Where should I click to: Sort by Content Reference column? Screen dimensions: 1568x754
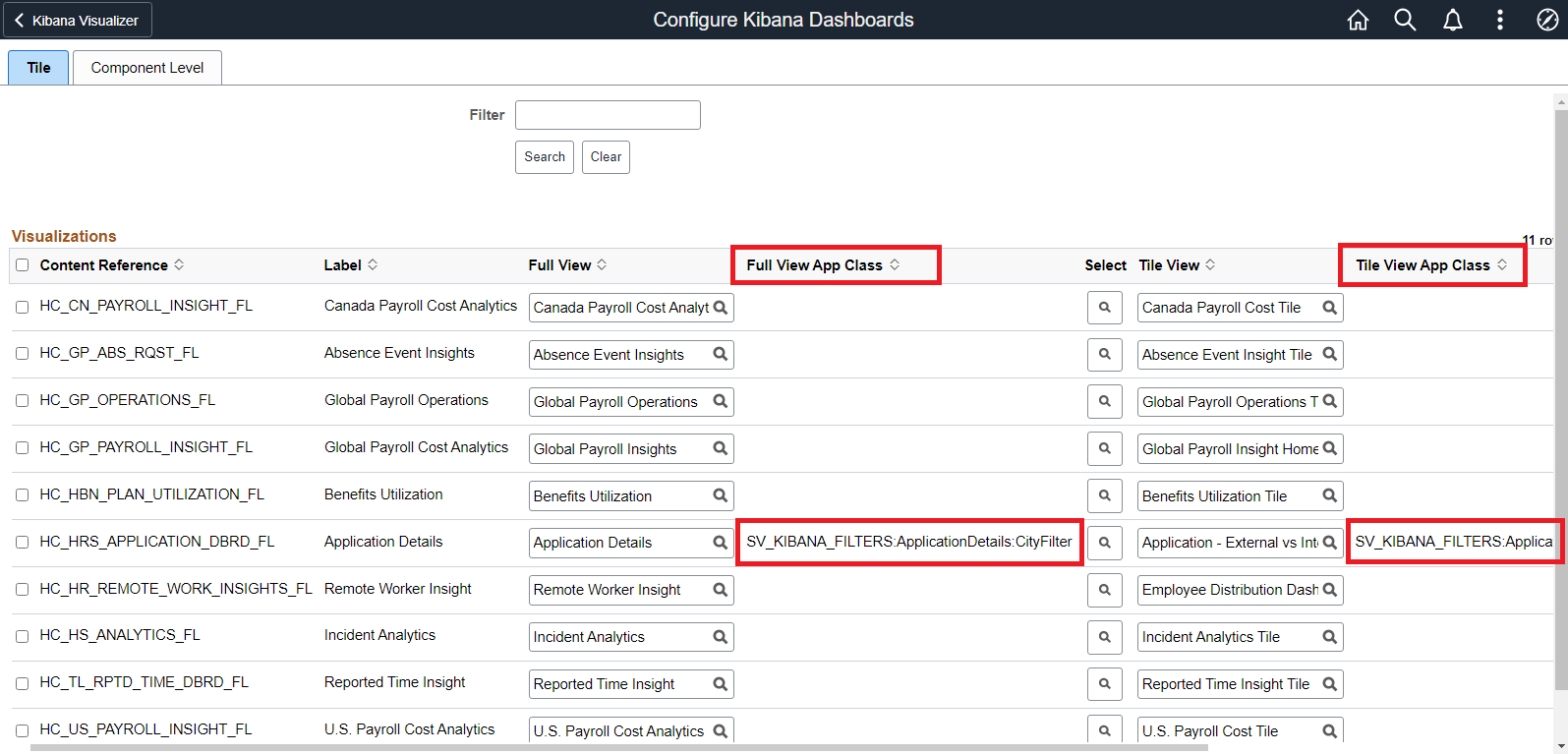[179, 265]
